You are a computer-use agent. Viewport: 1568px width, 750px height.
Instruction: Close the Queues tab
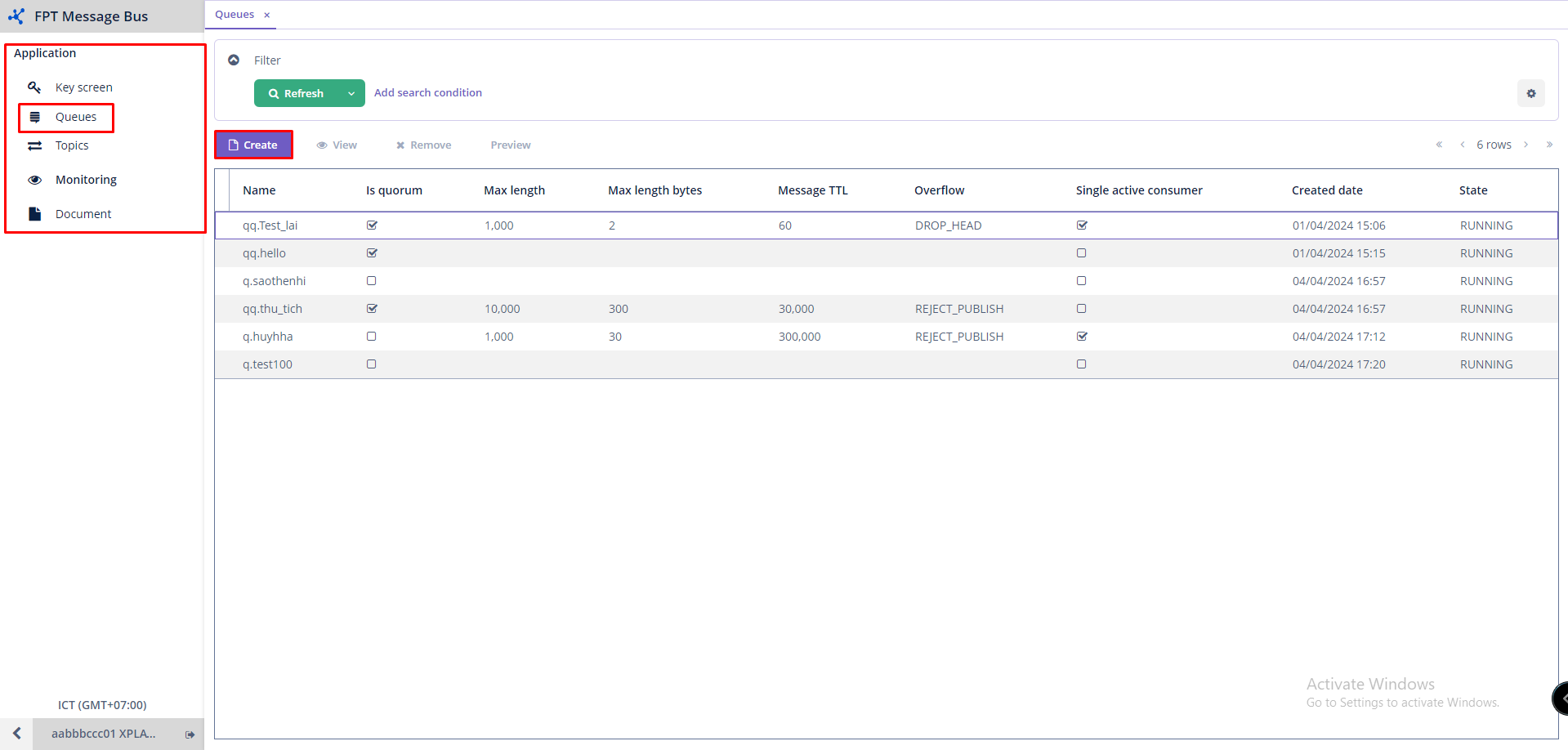[267, 15]
